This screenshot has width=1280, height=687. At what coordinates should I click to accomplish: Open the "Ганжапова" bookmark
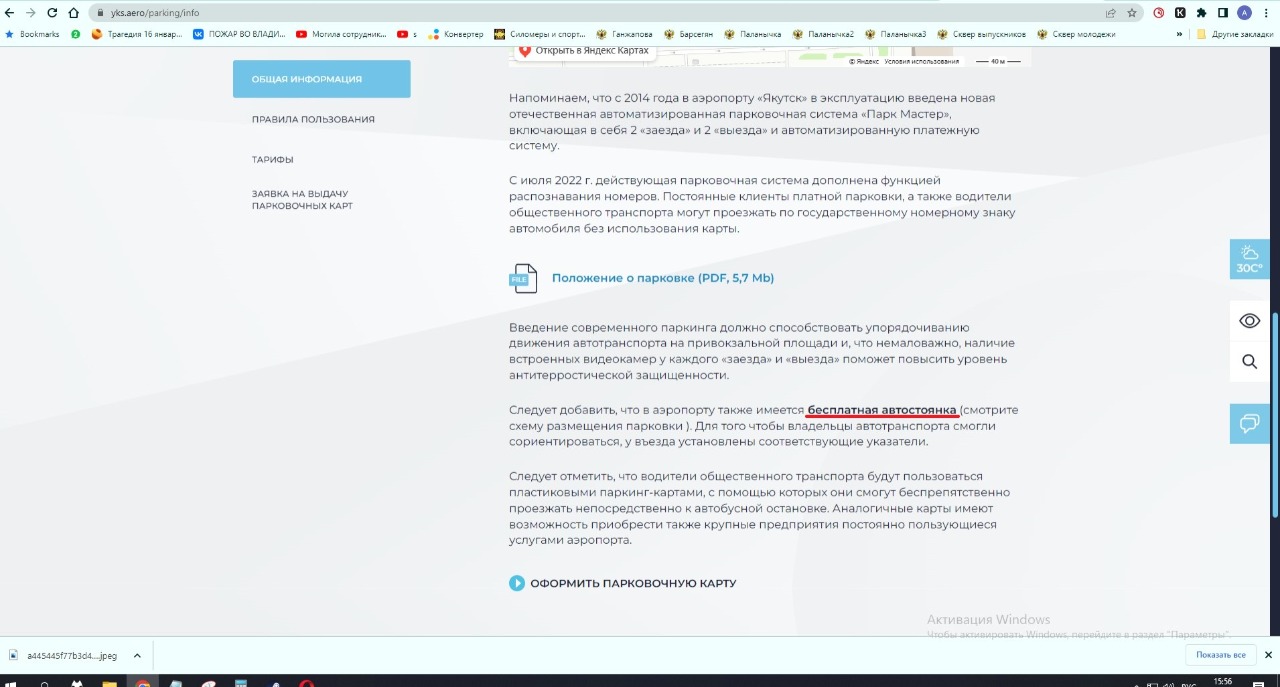click(625, 34)
